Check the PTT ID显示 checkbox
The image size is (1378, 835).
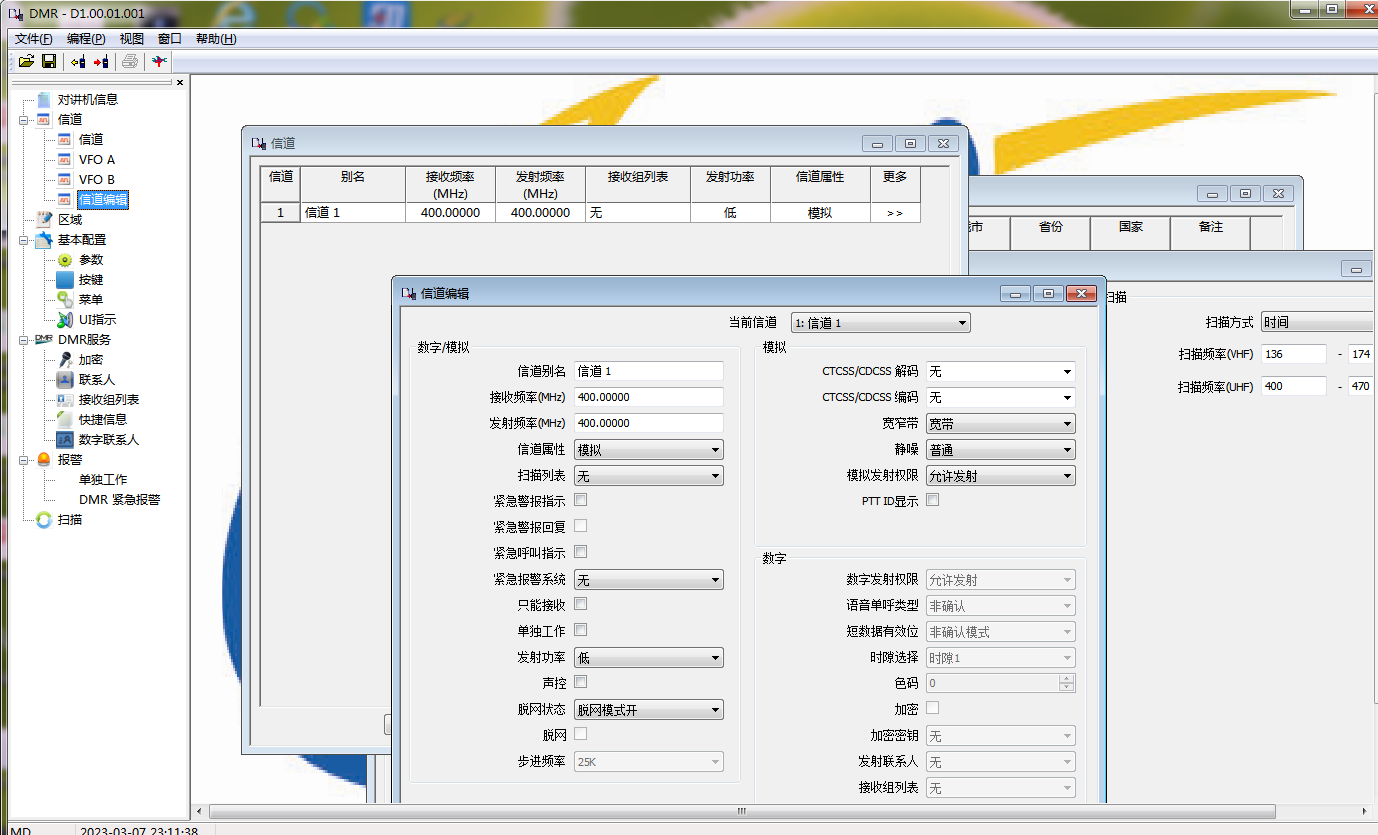click(x=932, y=500)
